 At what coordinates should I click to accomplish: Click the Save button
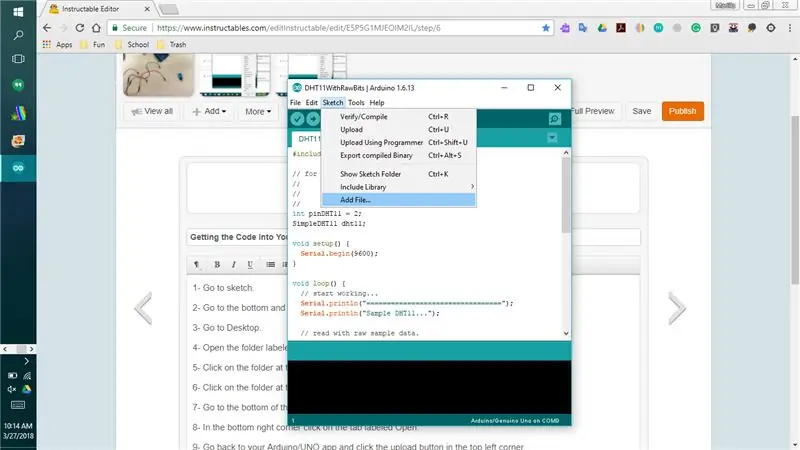tap(641, 111)
